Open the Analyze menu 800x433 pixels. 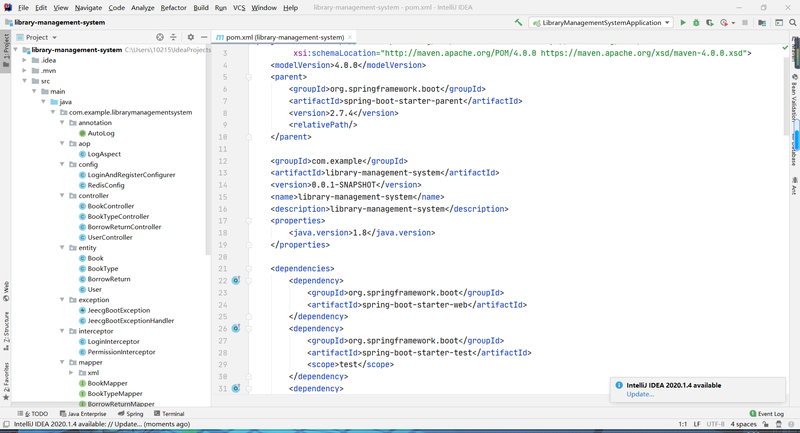pos(143,8)
